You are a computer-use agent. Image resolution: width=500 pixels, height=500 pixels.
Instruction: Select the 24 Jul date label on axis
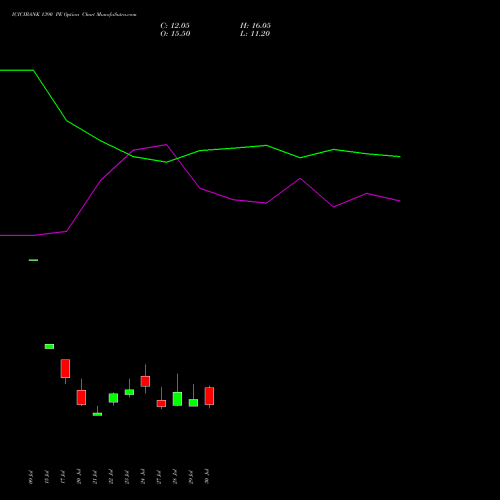[143, 476]
